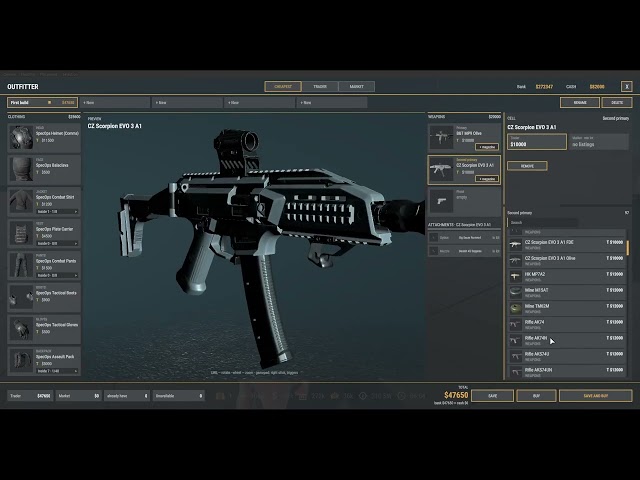640x480 pixels.
Task: Create a build in the last '+ New' slot
Action: point(332,102)
